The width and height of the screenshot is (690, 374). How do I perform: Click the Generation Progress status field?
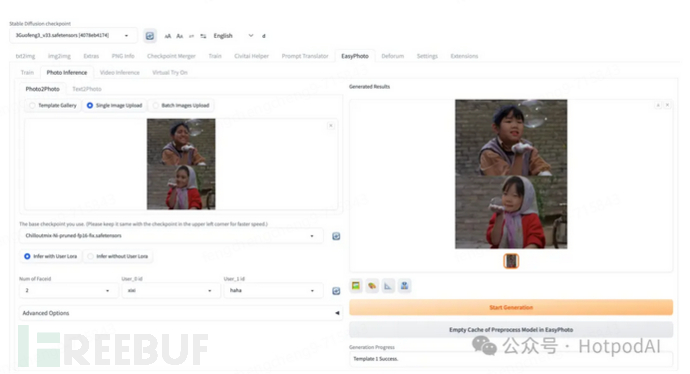click(x=511, y=359)
